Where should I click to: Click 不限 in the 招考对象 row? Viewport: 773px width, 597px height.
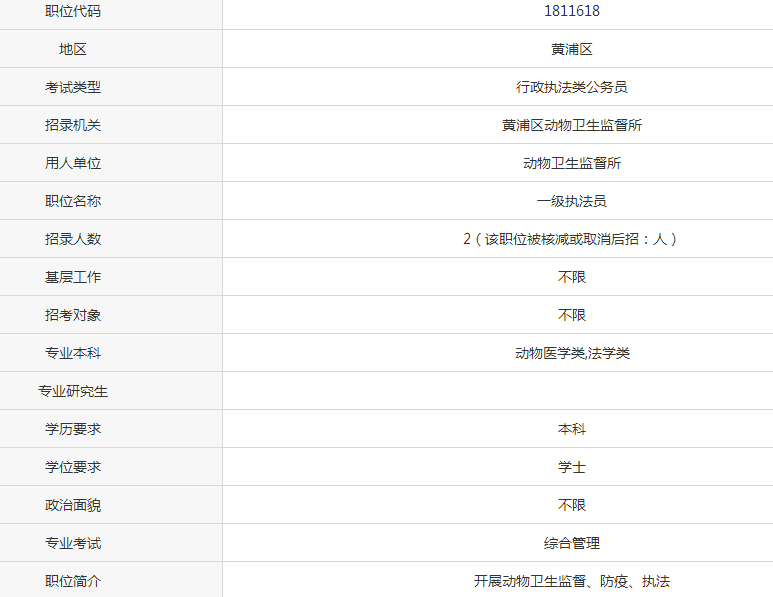pyautogui.click(x=572, y=315)
